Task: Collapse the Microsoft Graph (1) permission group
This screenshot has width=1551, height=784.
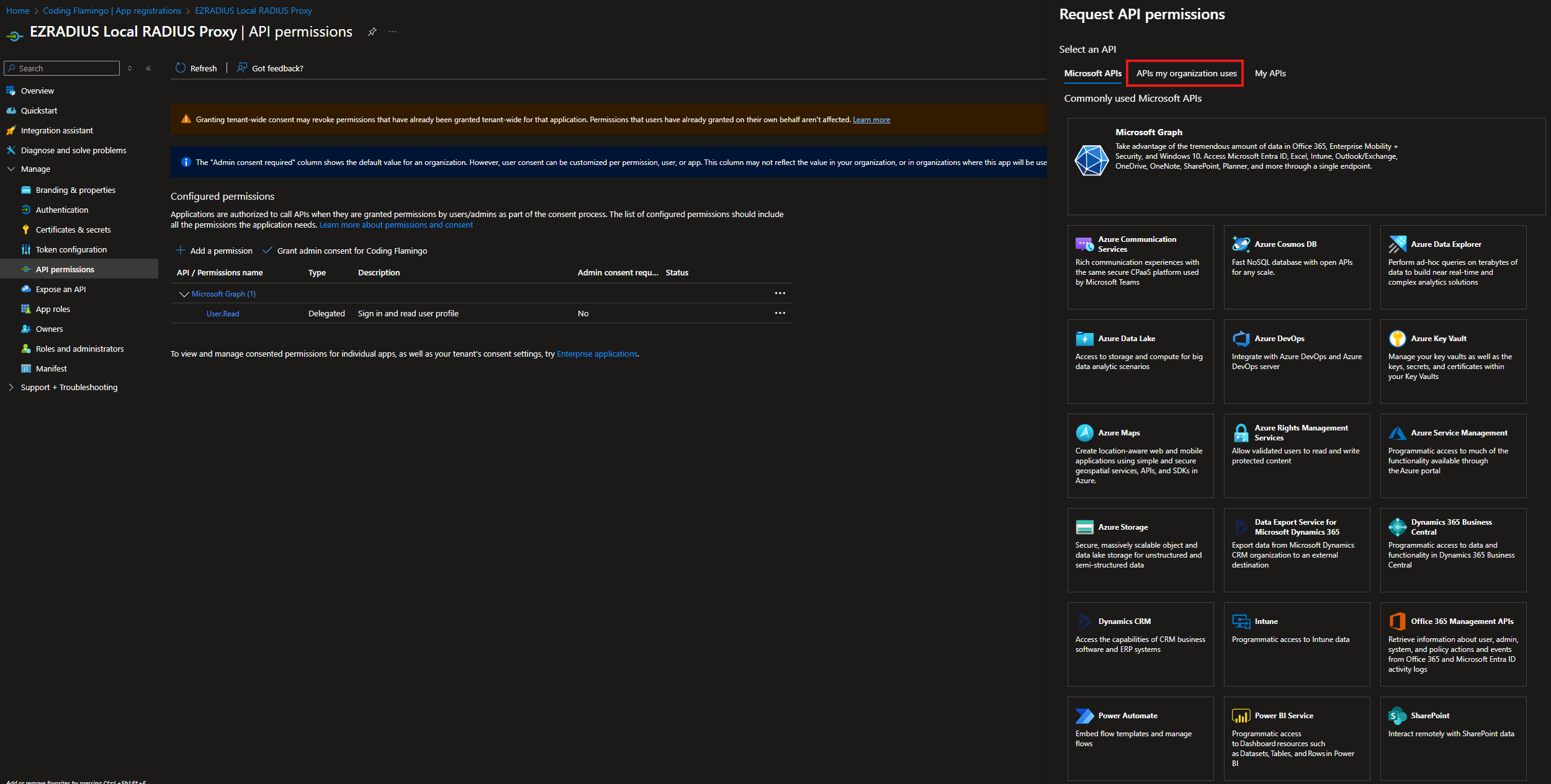Action: [x=184, y=294]
